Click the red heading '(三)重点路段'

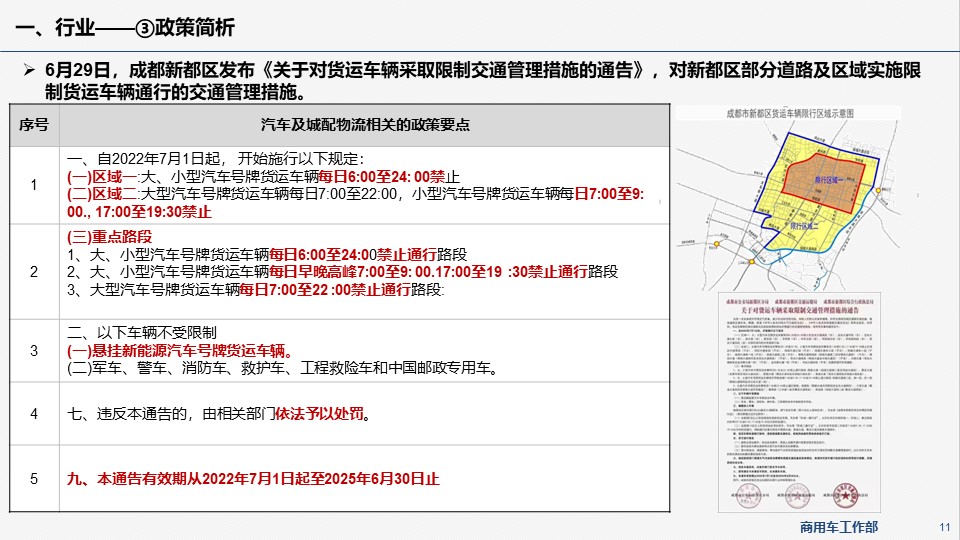109,237
